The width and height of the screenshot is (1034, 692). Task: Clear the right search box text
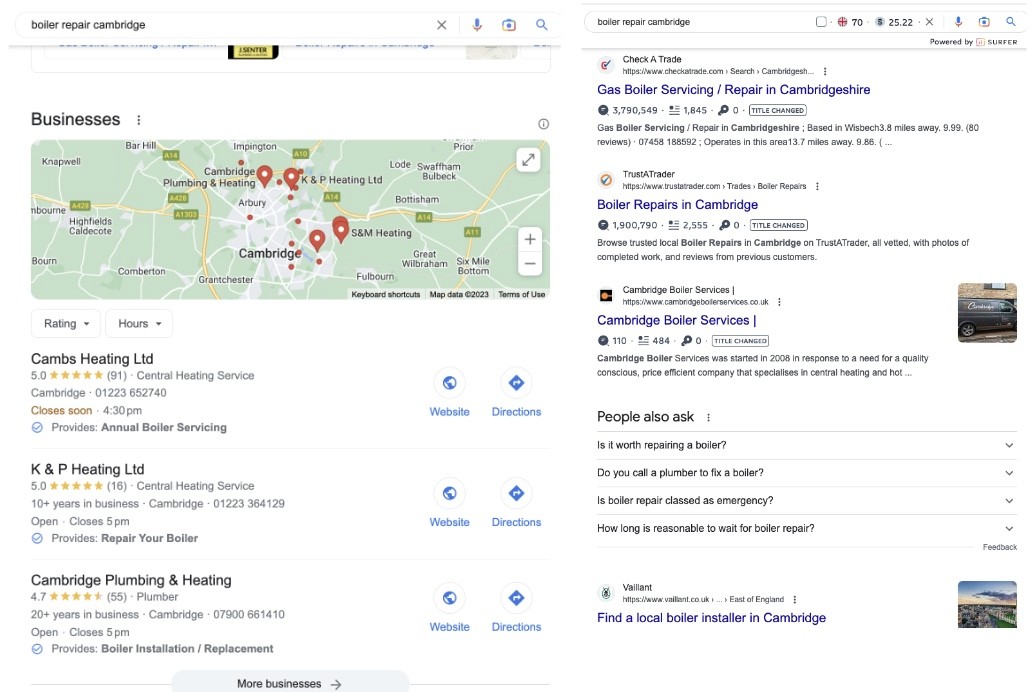(x=929, y=22)
